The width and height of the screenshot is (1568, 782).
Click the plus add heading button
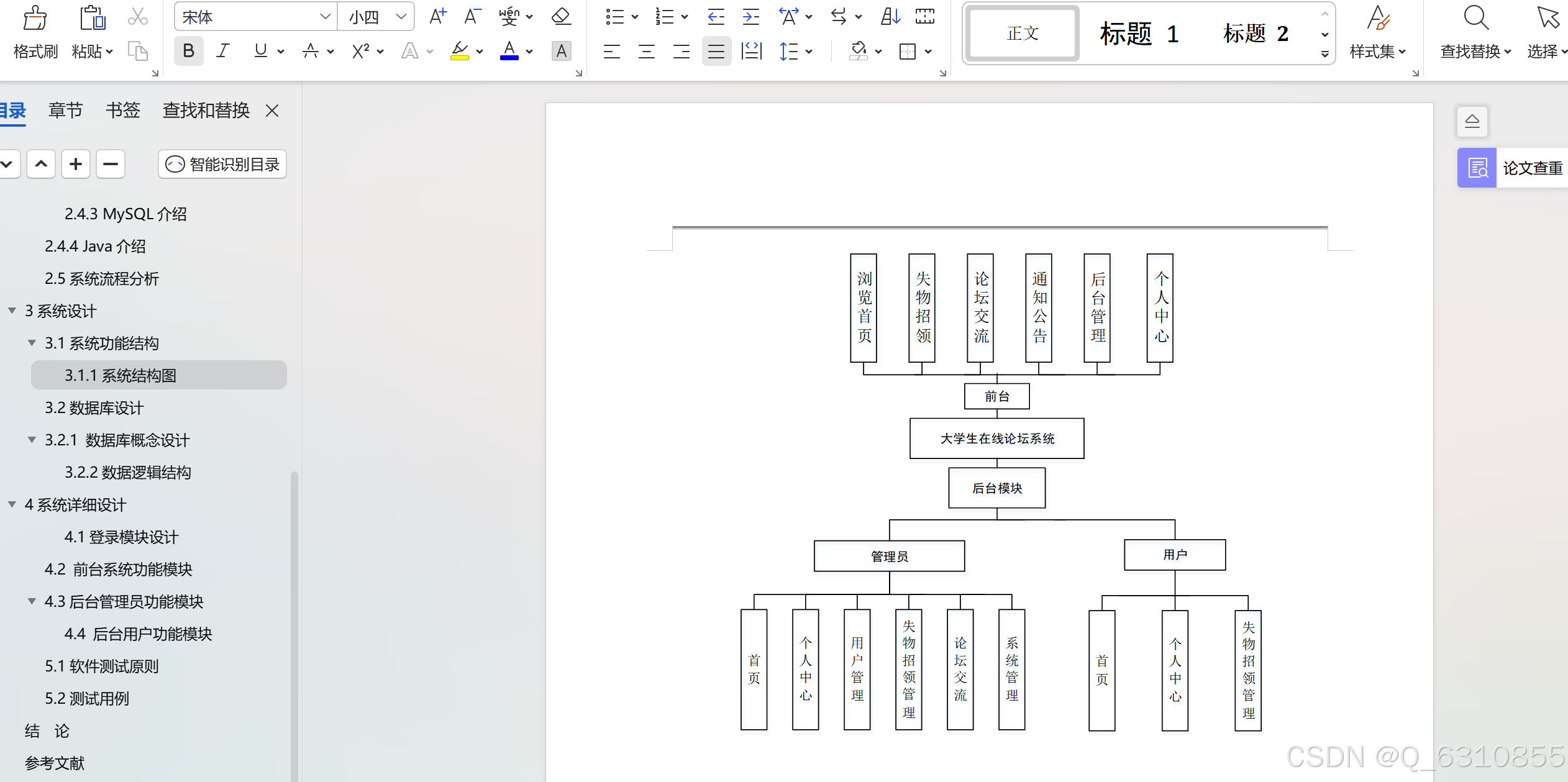coord(76,164)
